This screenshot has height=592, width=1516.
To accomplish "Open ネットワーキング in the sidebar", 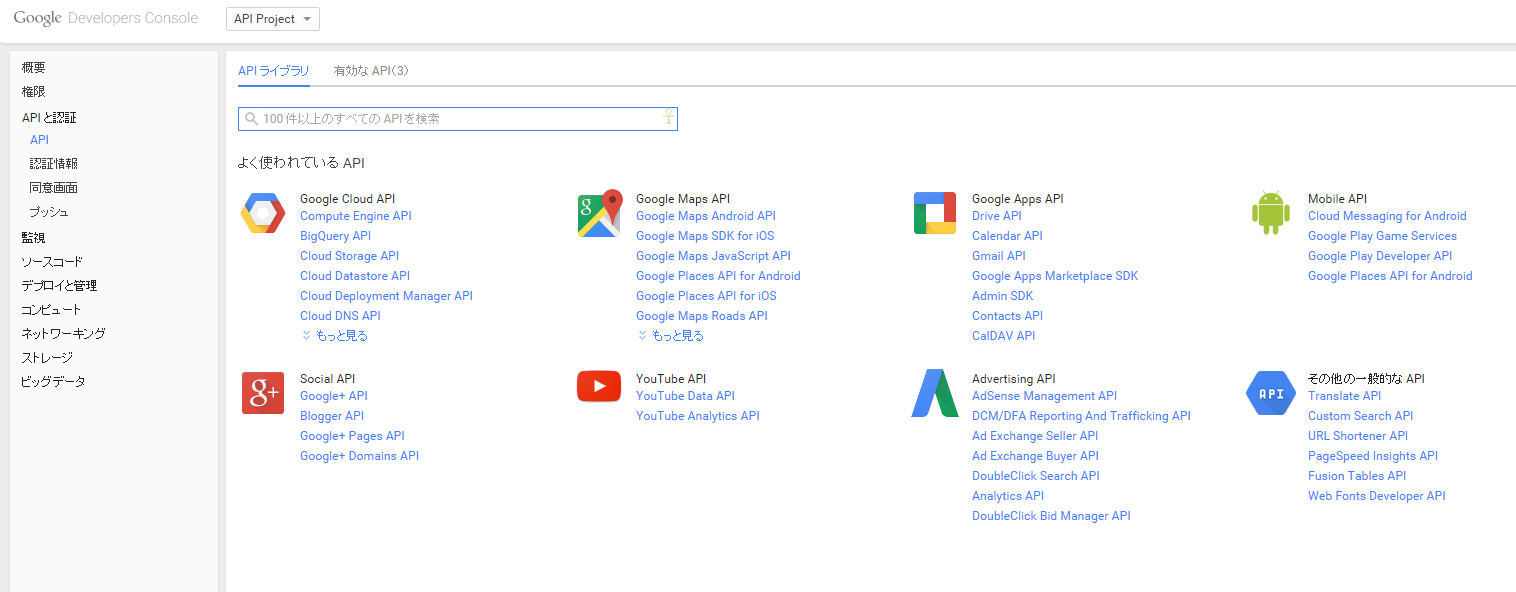I will pos(63,334).
